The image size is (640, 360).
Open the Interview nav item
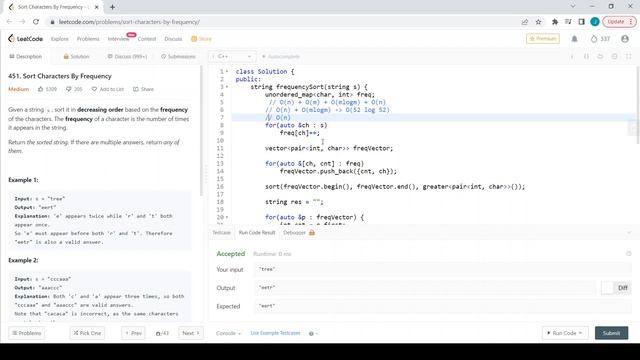click(x=118, y=39)
